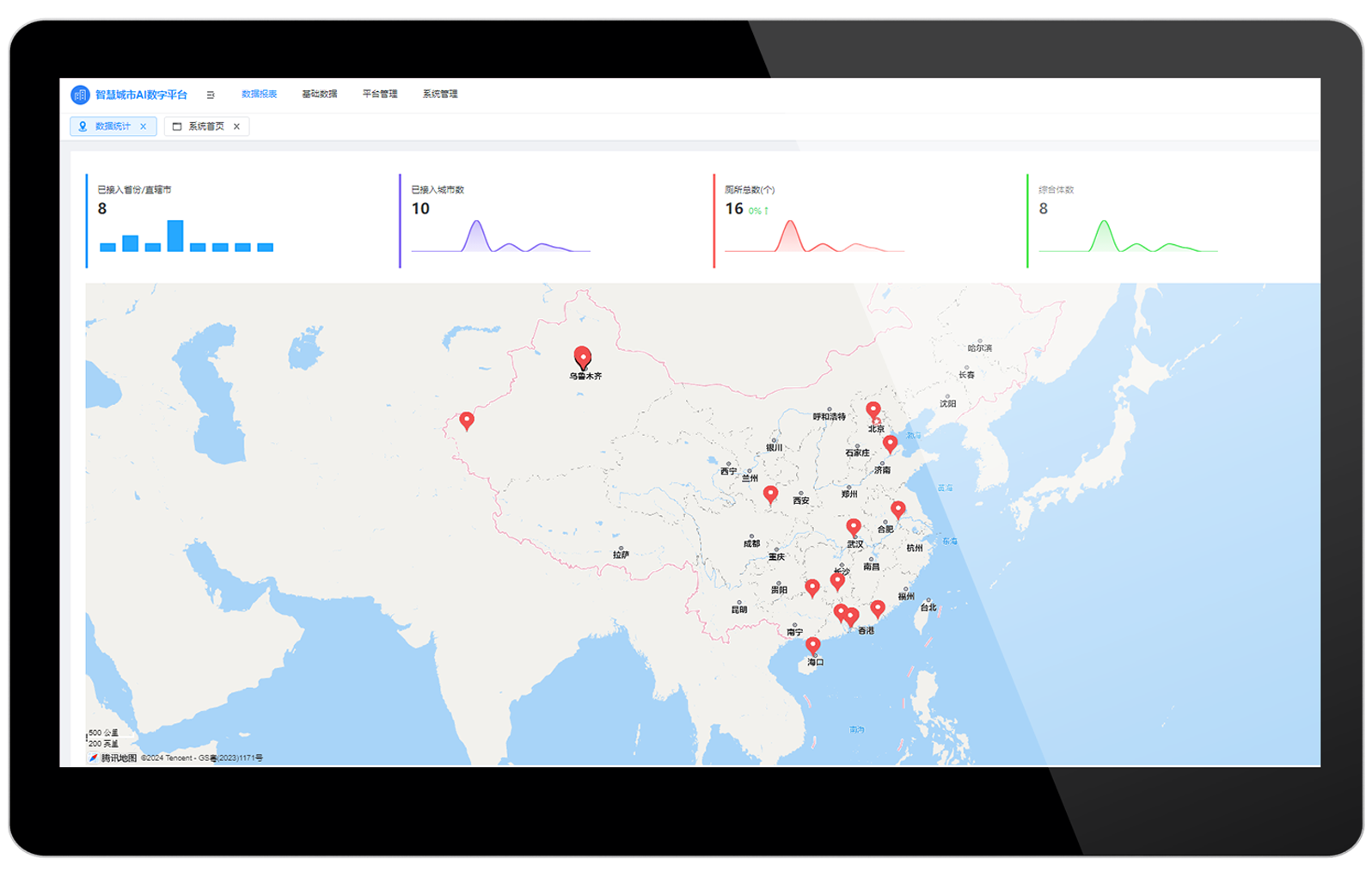The image size is (1372, 877).
Task: Click the tallest bar in the province chart
Action: 175,236
